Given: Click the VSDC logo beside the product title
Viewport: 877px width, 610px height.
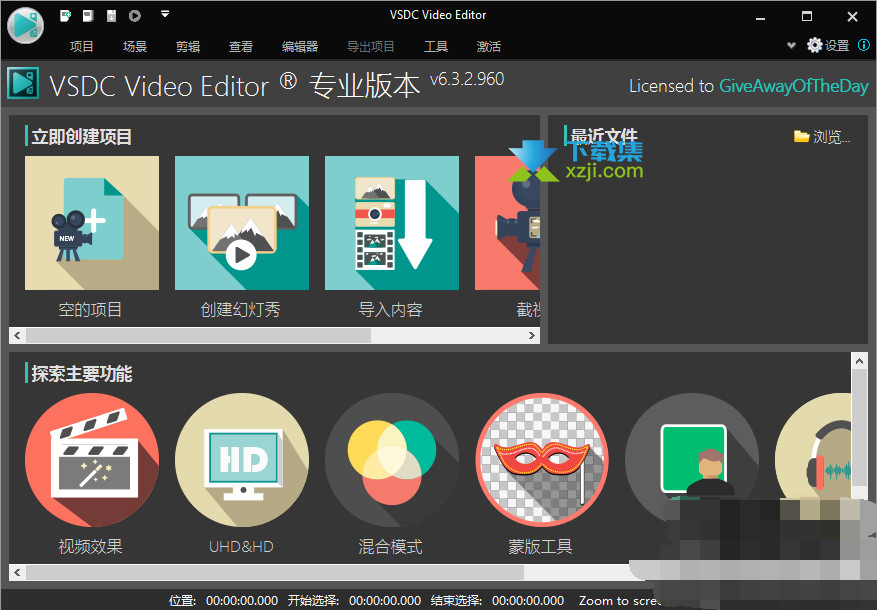Looking at the screenshot, I should tap(23, 83).
